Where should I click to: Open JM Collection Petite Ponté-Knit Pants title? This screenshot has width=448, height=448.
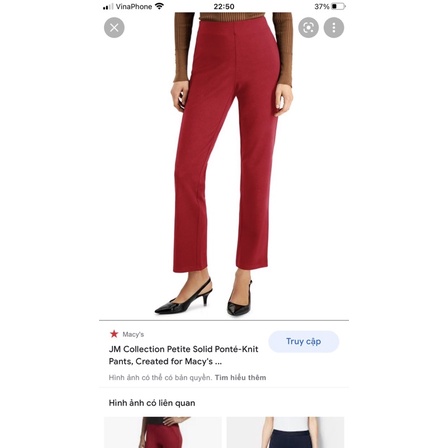coord(183,355)
